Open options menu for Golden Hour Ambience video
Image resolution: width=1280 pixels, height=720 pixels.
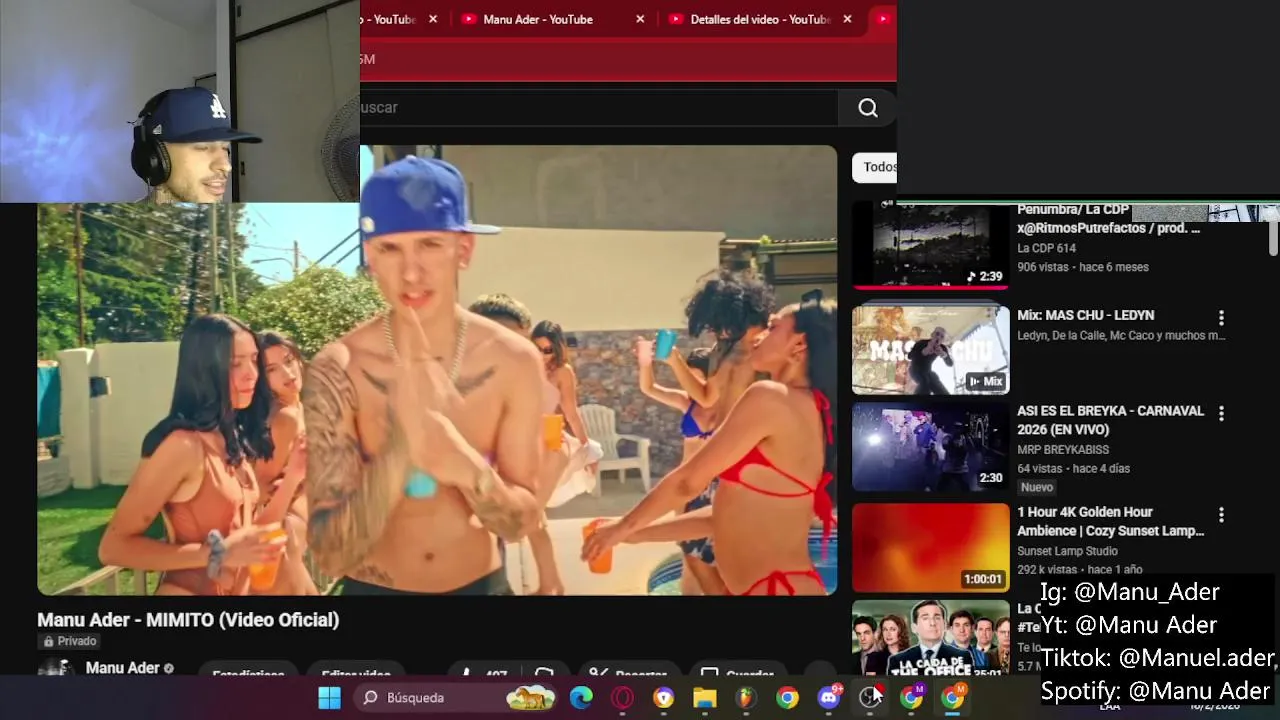pos(1221,515)
